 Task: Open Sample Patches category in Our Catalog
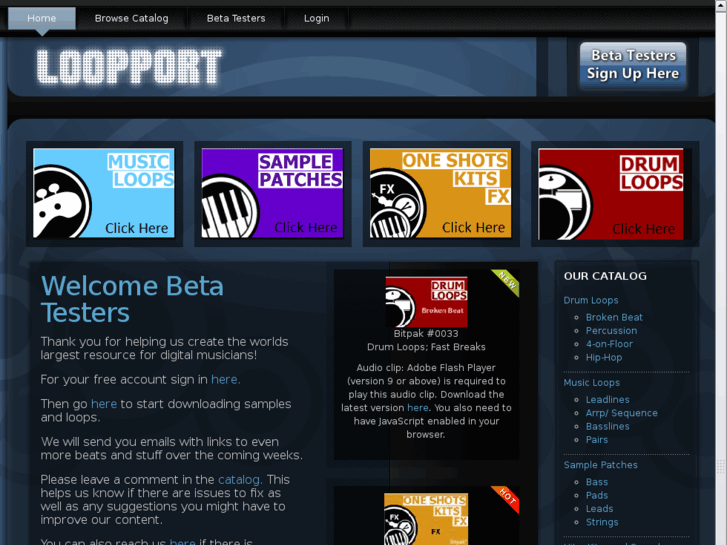pos(600,465)
